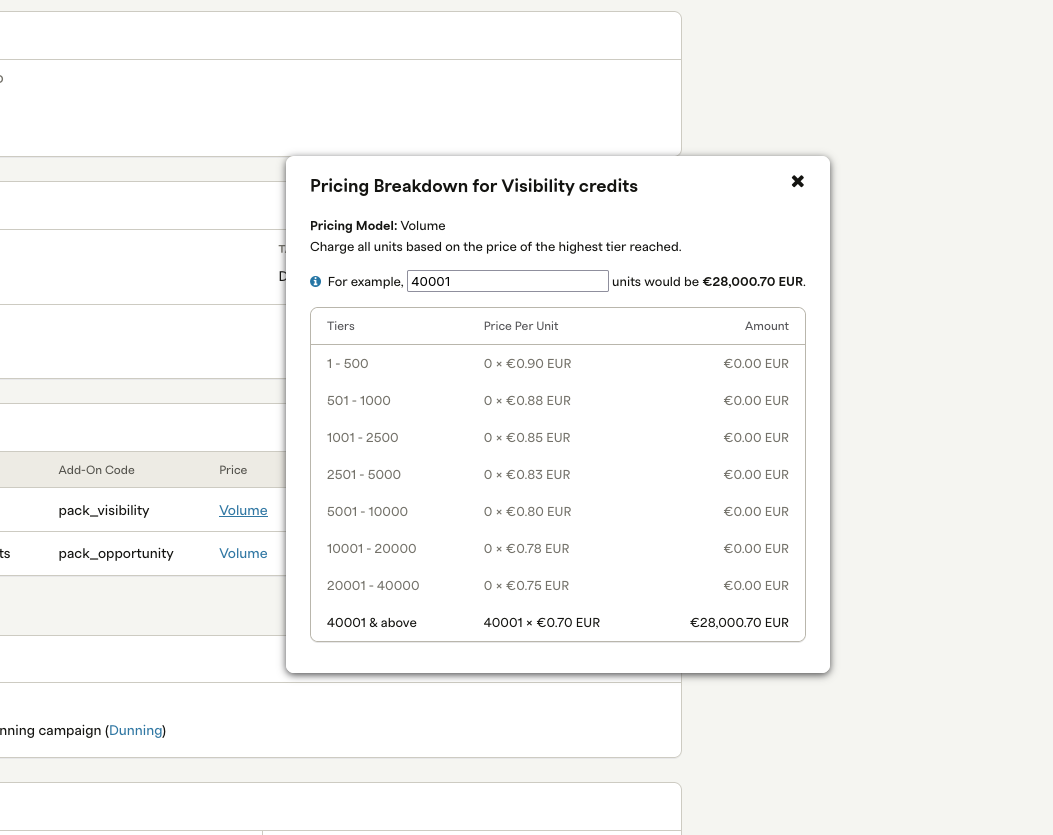This screenshot has width=1053, height=835.
Task: Select the 20001 - 40000 tier row
Action: click(x=557, y=585)
